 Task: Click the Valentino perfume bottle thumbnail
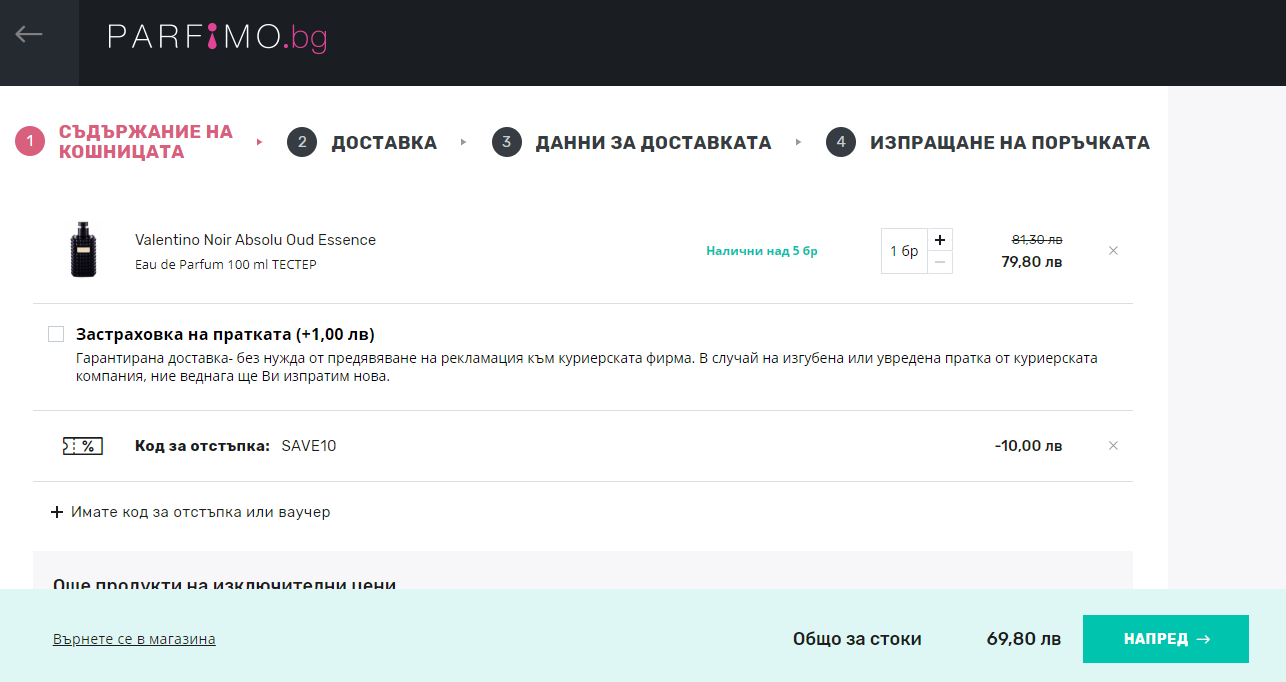pos(84,250)
